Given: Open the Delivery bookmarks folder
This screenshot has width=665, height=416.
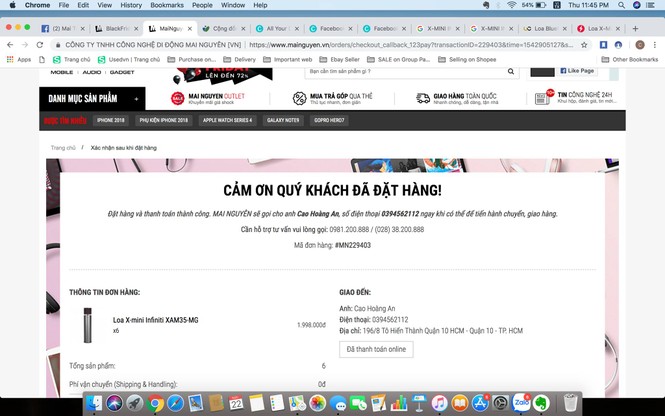Looking at the screenshot, I should tap(240, 59).
